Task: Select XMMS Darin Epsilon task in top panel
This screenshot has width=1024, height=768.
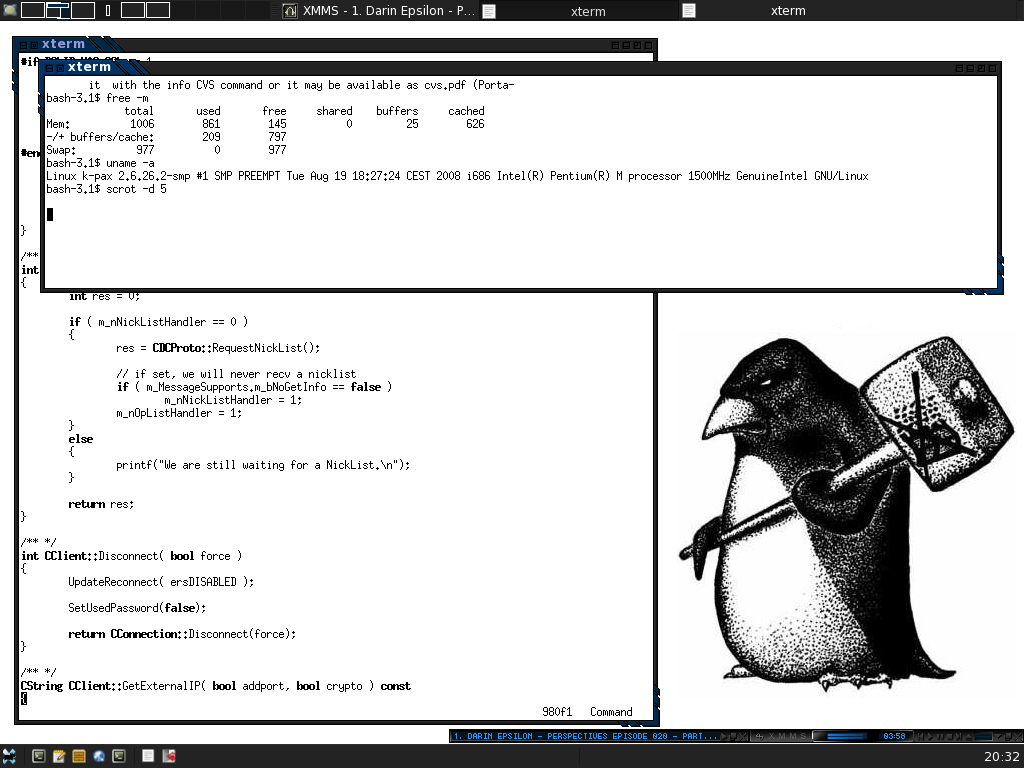Action: coord(380,10)
